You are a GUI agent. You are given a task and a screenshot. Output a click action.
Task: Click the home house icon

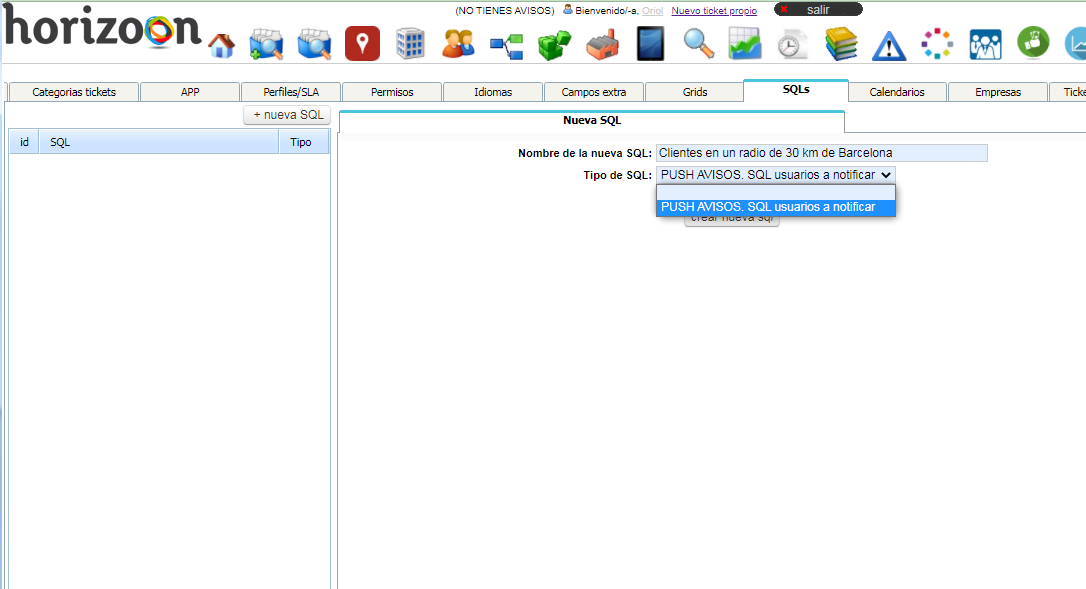point(221,45)
